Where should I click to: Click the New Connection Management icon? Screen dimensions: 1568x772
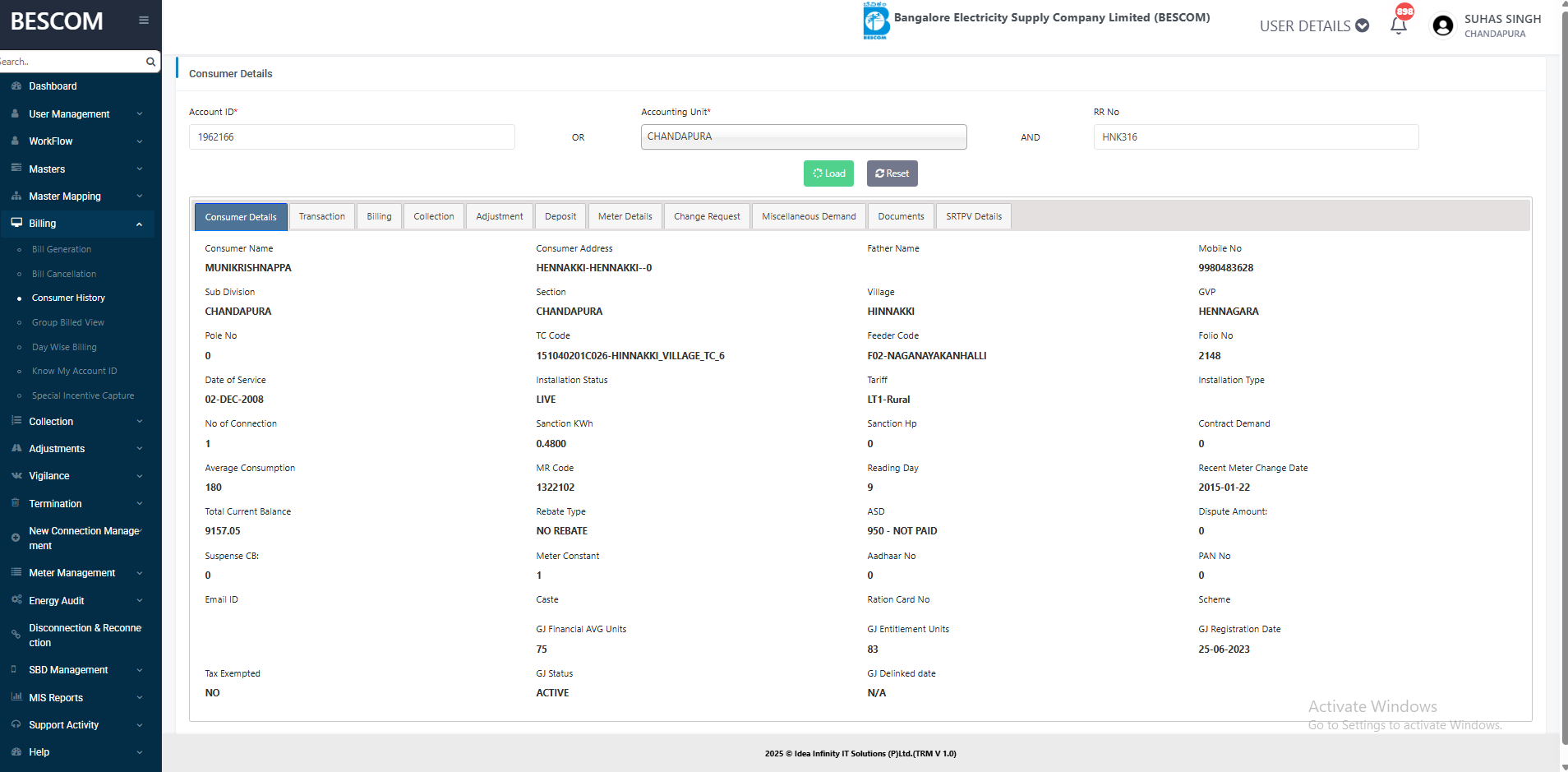click(16, 538)
